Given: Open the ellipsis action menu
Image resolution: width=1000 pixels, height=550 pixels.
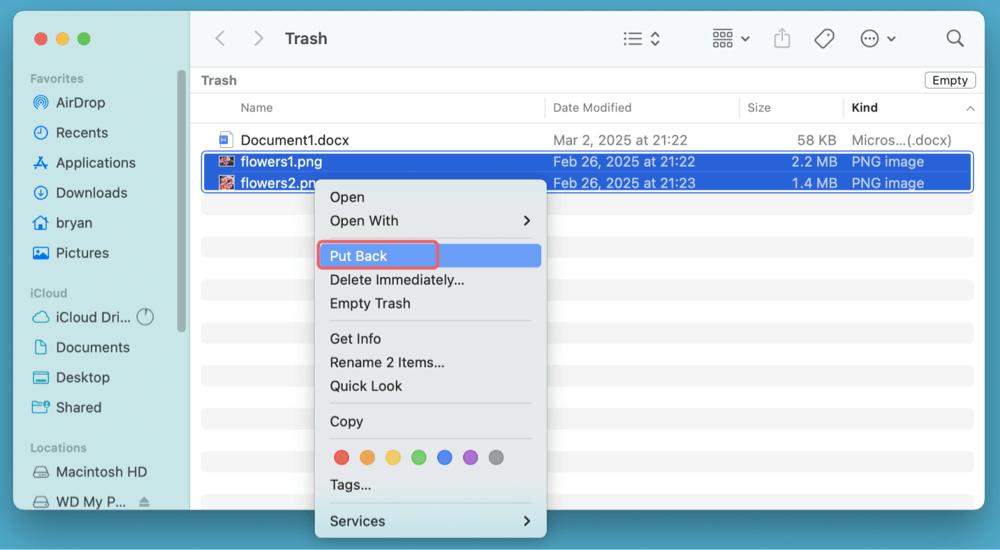Looking at the screenshot, I should point(878,39).
